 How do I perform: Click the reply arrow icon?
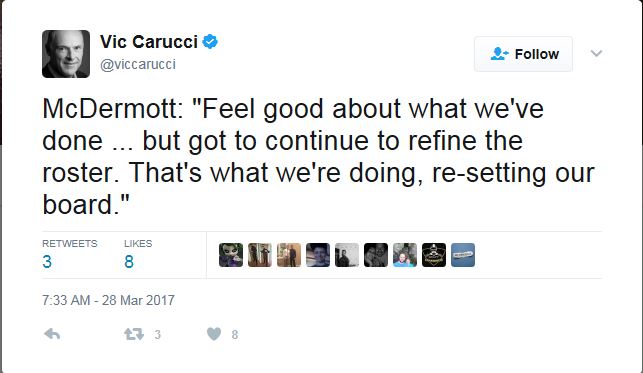coord(52,334)
